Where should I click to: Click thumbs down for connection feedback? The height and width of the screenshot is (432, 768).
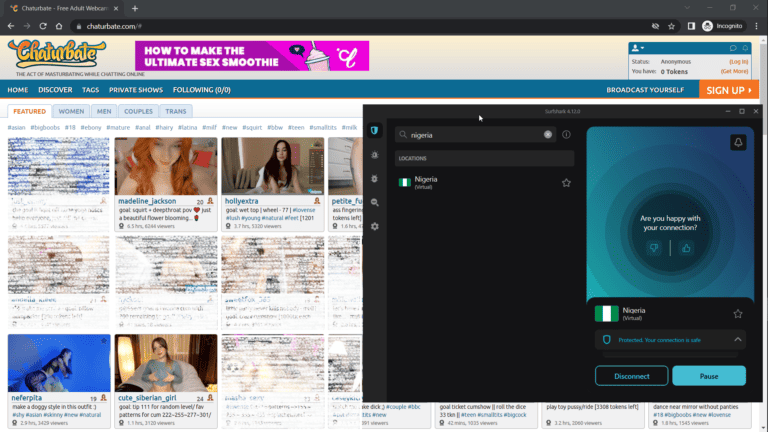pos(653,248)
